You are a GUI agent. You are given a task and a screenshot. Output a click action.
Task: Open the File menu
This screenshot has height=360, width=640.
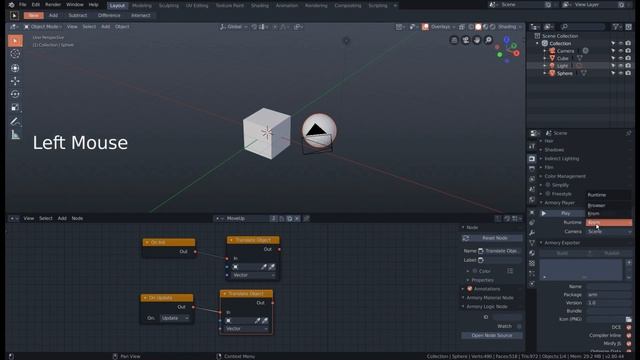click(x=23, y=5)
